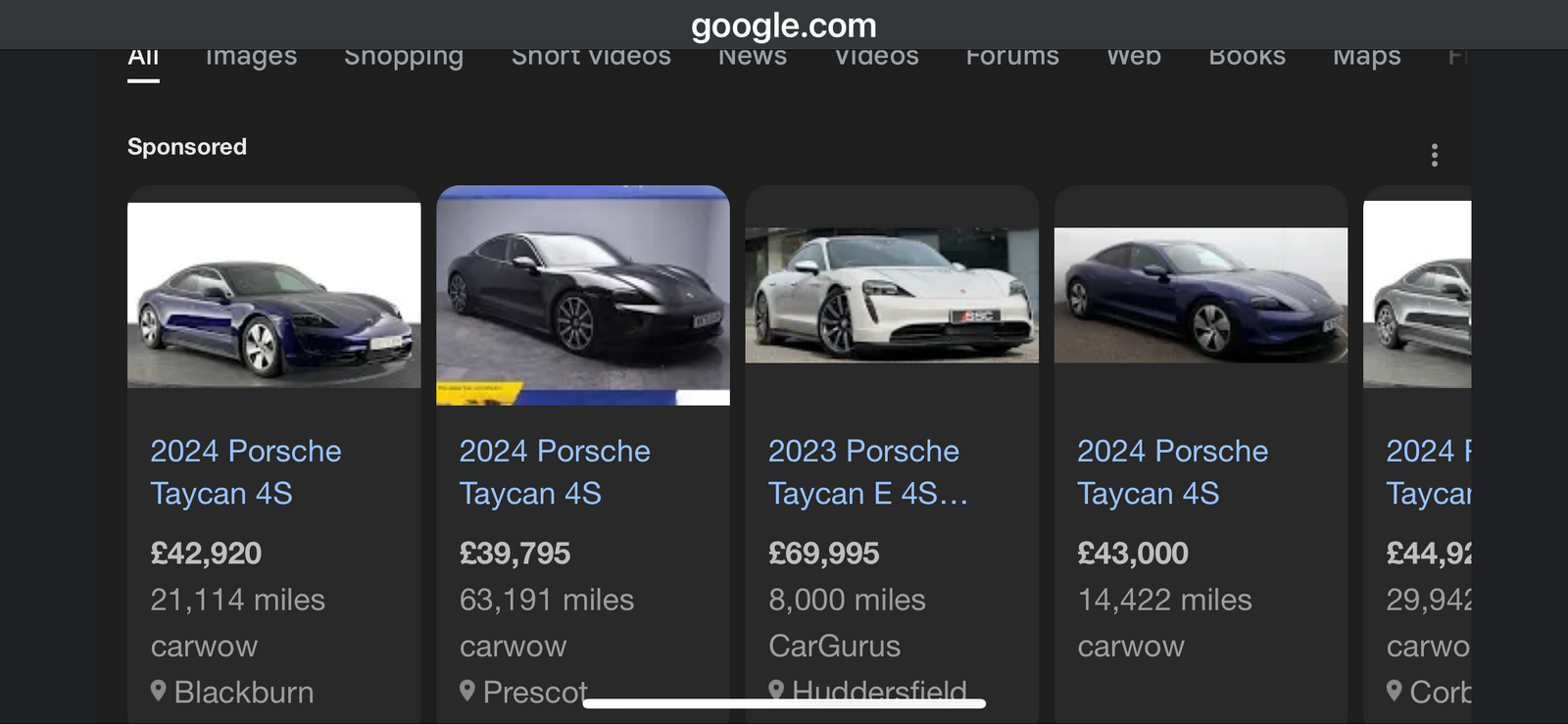Open the Short videos tab
Viewport: 1568px width, 724px height.
[591, 58]
